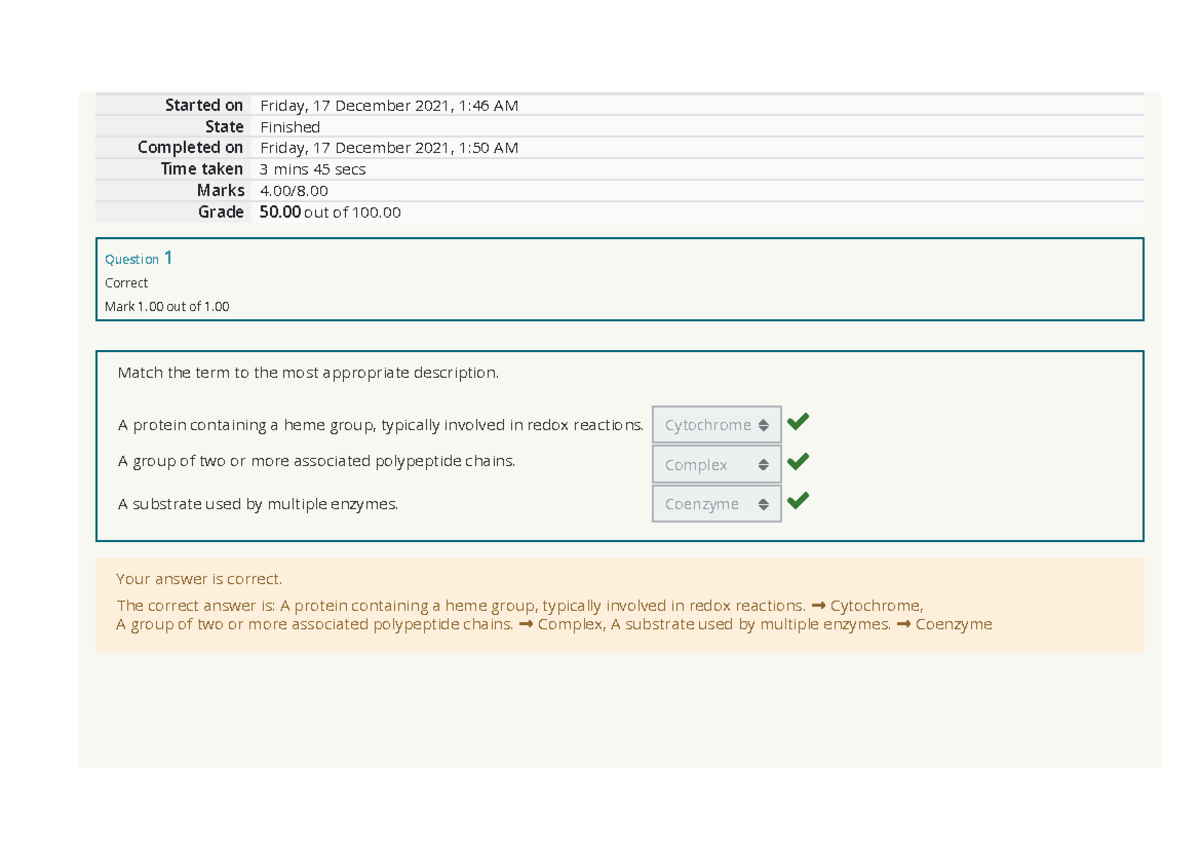The width and height of the screenshot is (1200, 848).
Task: Click the Marks 4.00/8.00 row
Action: point(620,190)
